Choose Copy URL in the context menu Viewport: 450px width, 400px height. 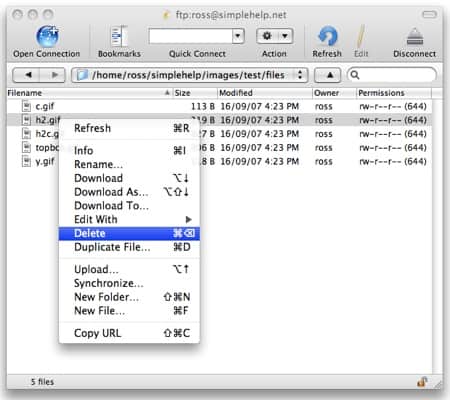coord(129,333)
